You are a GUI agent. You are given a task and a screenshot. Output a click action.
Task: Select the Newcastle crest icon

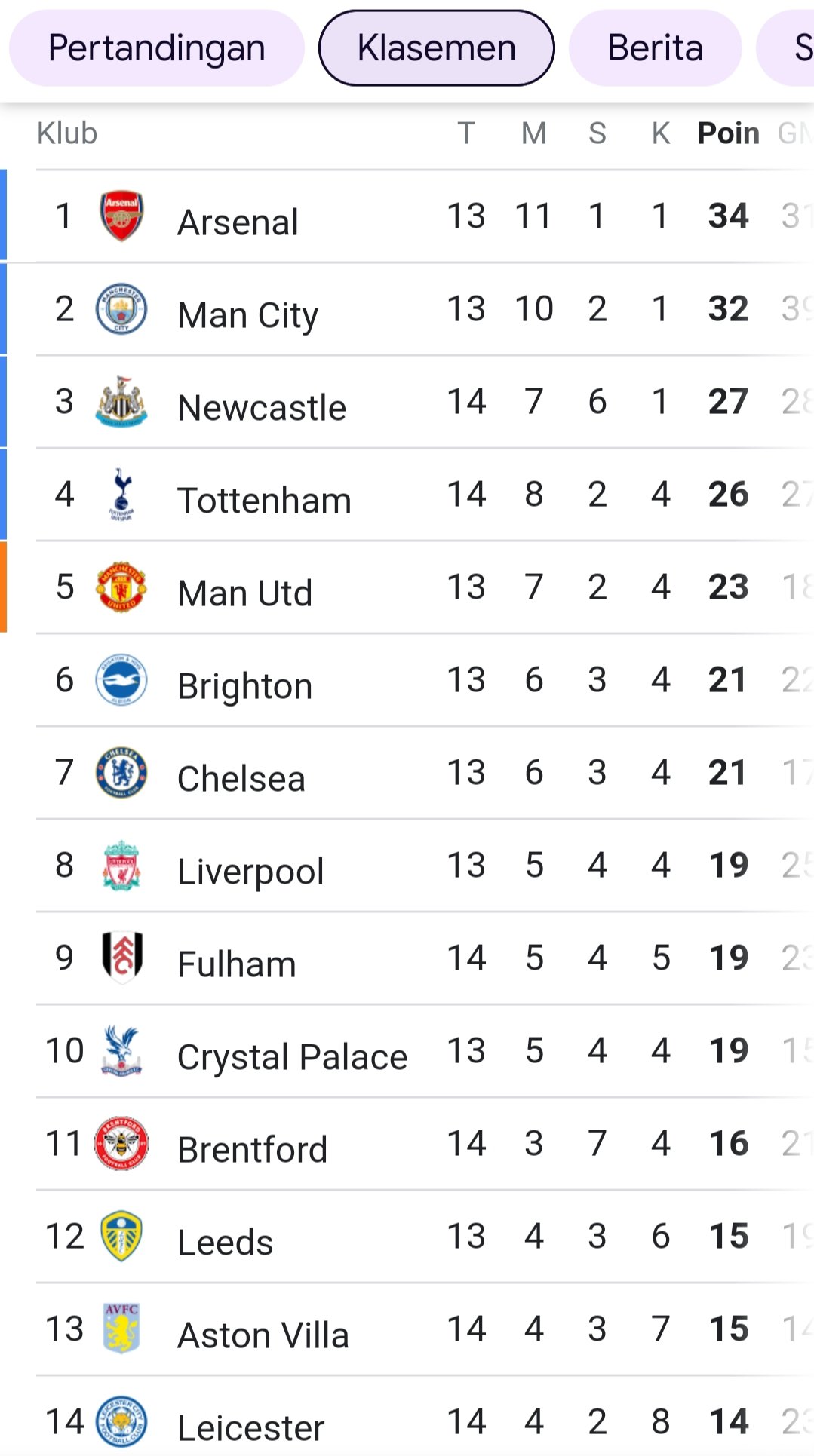tap(121, 402)
